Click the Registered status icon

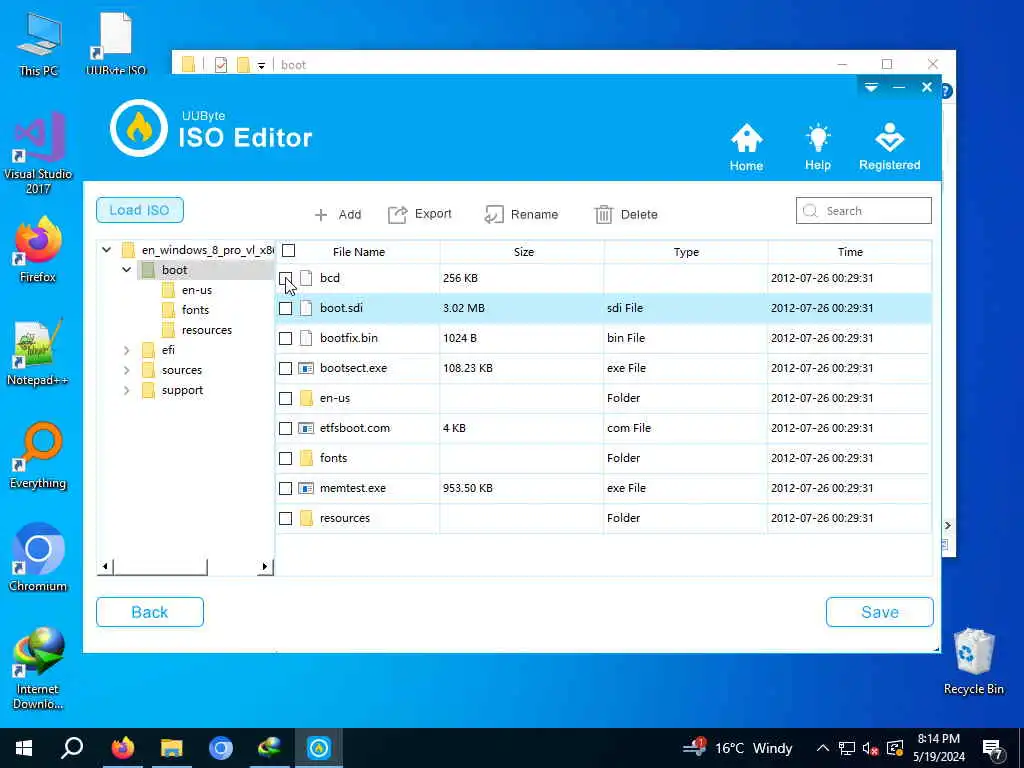tap(889, 148)
